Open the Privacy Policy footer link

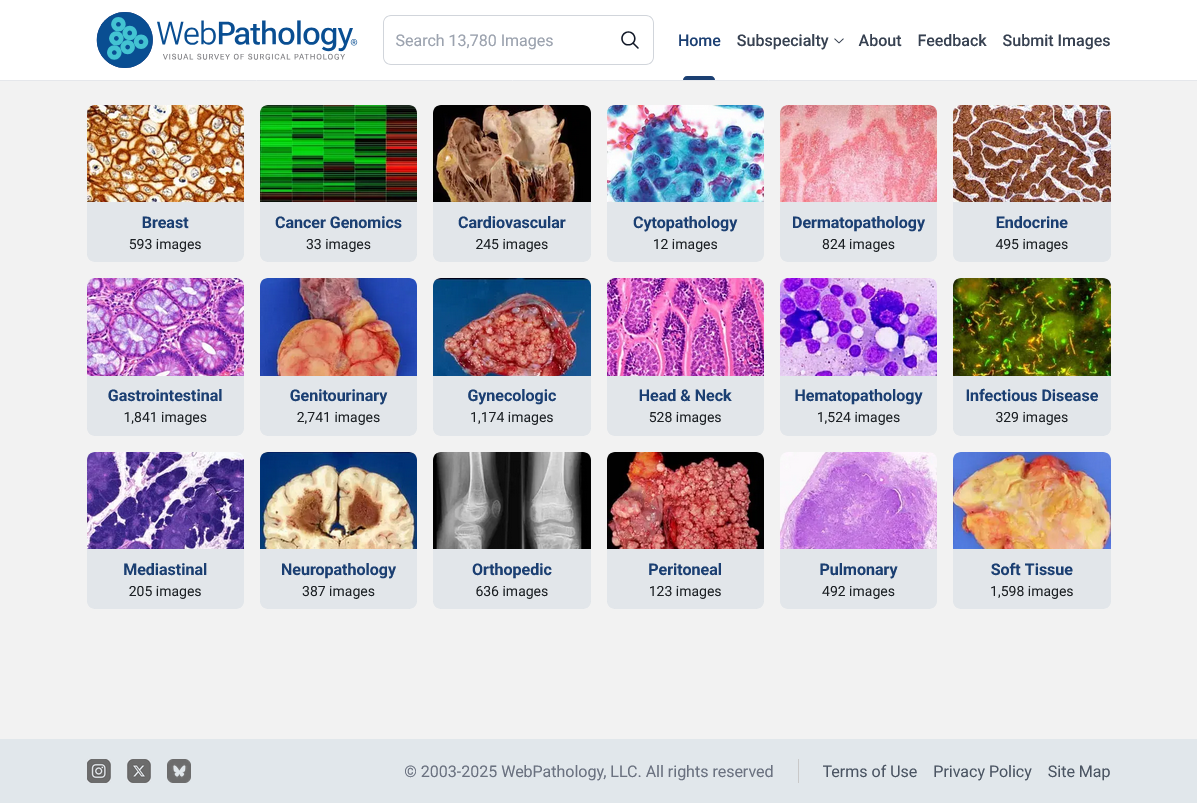982,772
